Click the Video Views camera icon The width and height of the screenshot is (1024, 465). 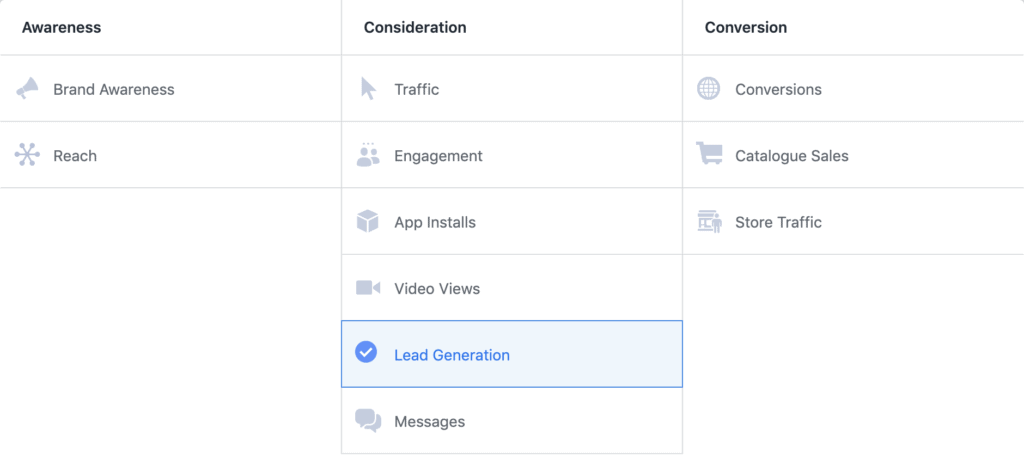point(368,288)
